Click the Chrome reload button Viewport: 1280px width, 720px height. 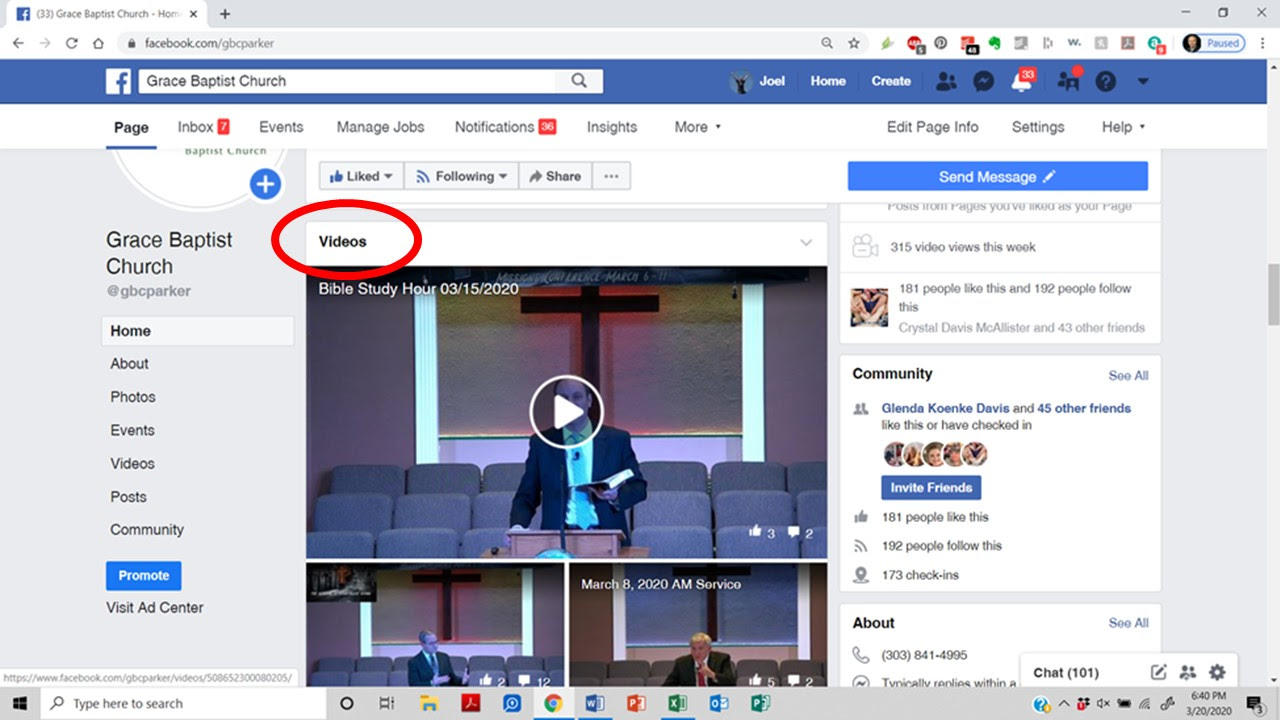[71, 43]
